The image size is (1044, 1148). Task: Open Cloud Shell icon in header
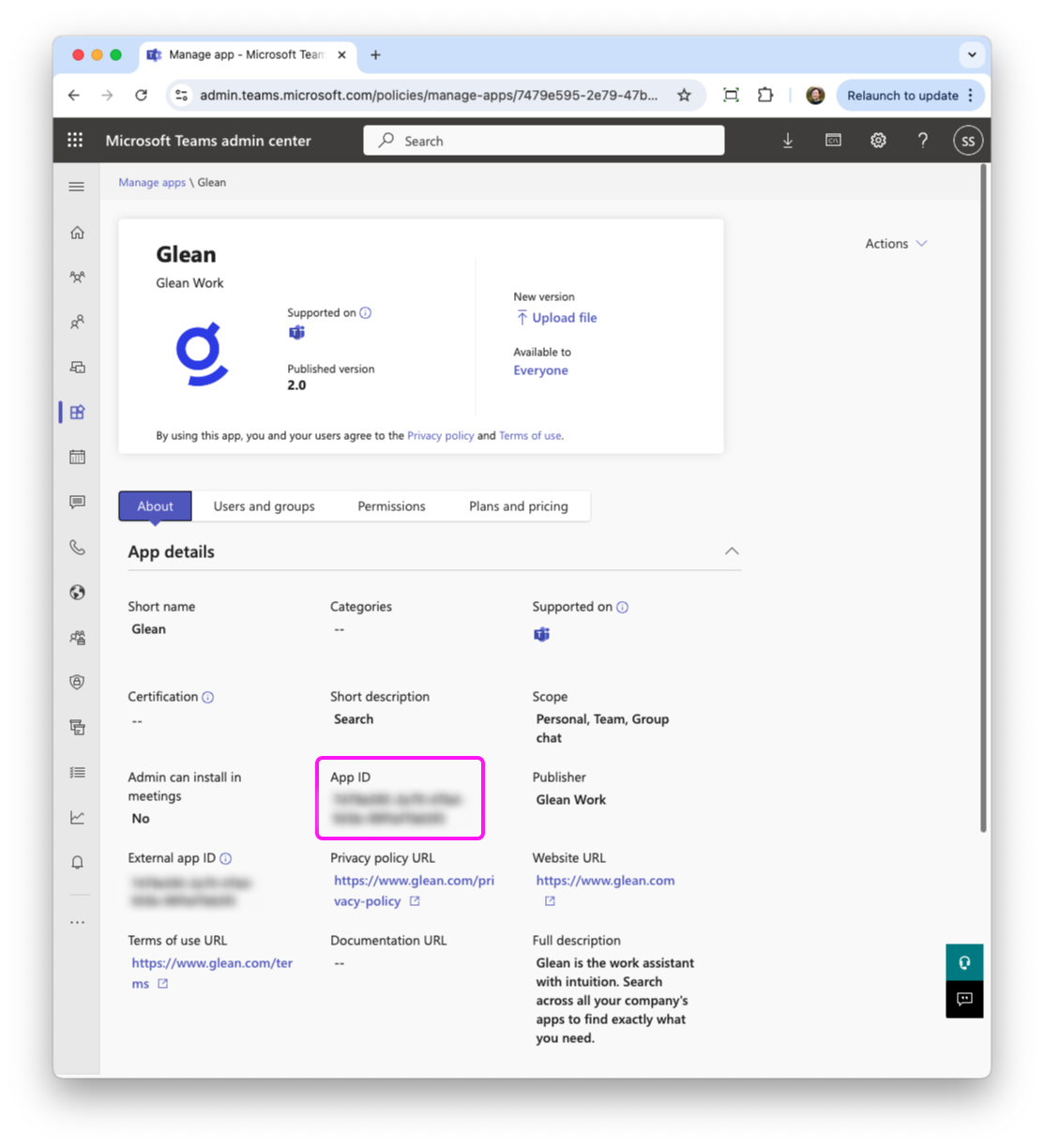(833, 141)
